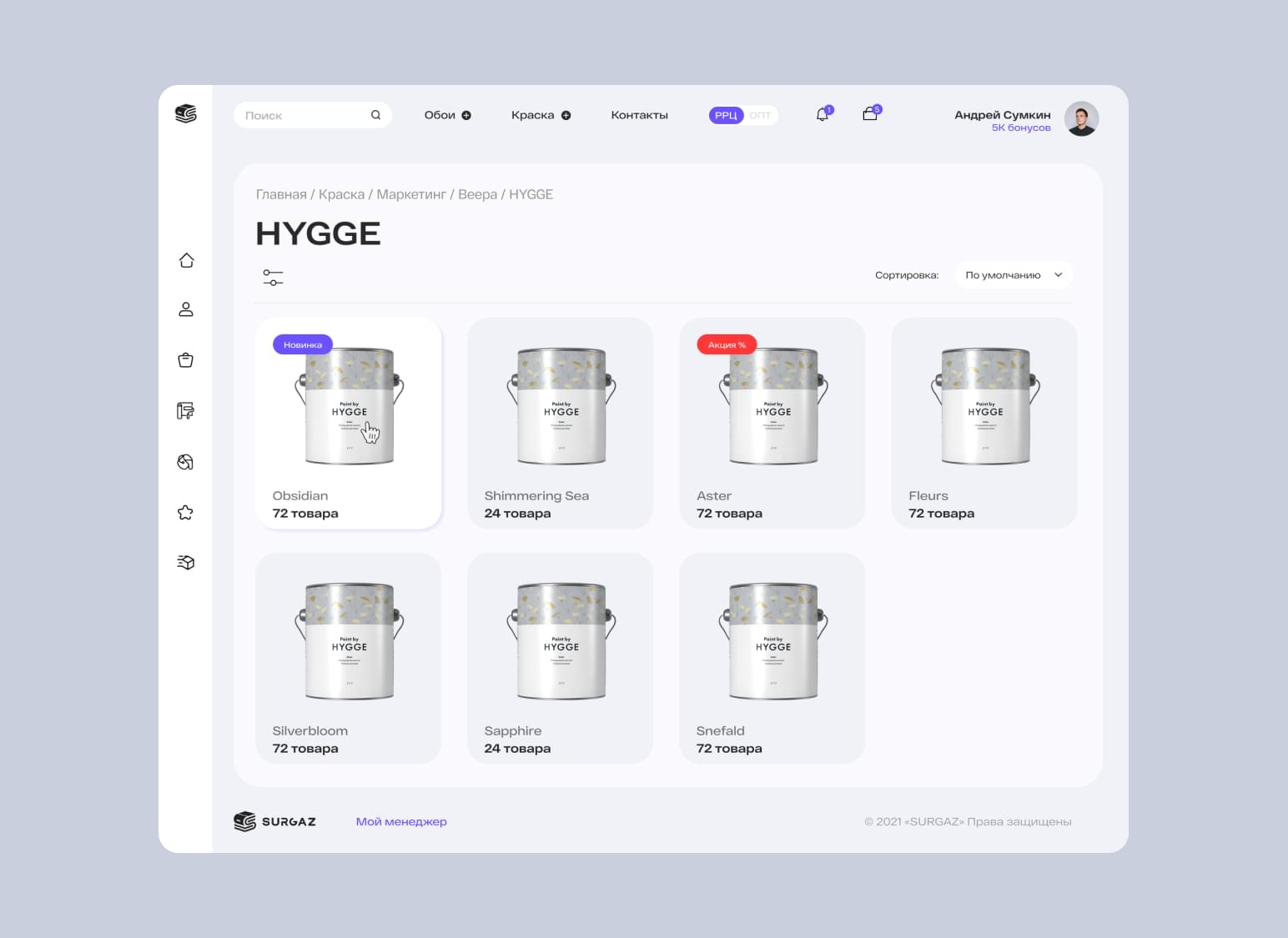Screen dimensions: 1288x938
Task: Open the Obsidian paint card
Action: (349, 423)
